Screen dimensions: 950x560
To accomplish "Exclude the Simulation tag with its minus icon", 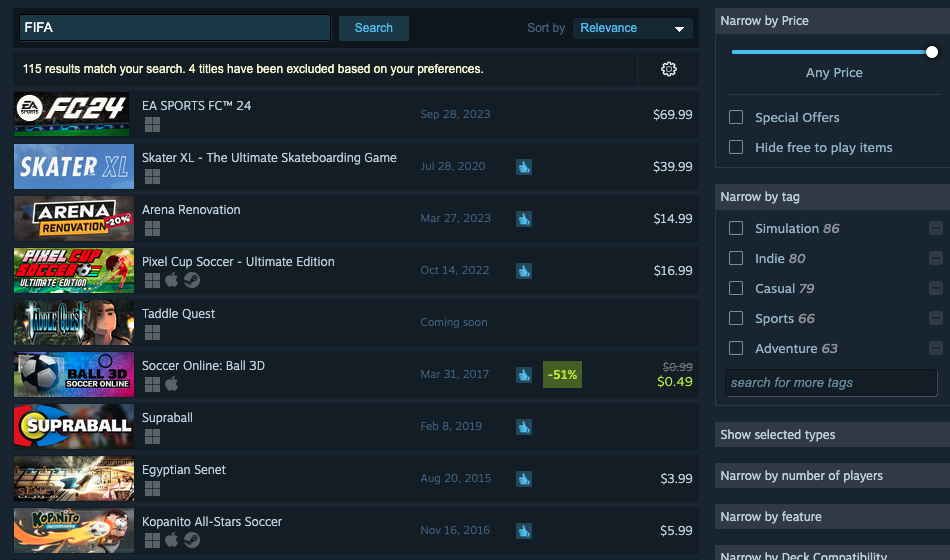I will point(935,229).
